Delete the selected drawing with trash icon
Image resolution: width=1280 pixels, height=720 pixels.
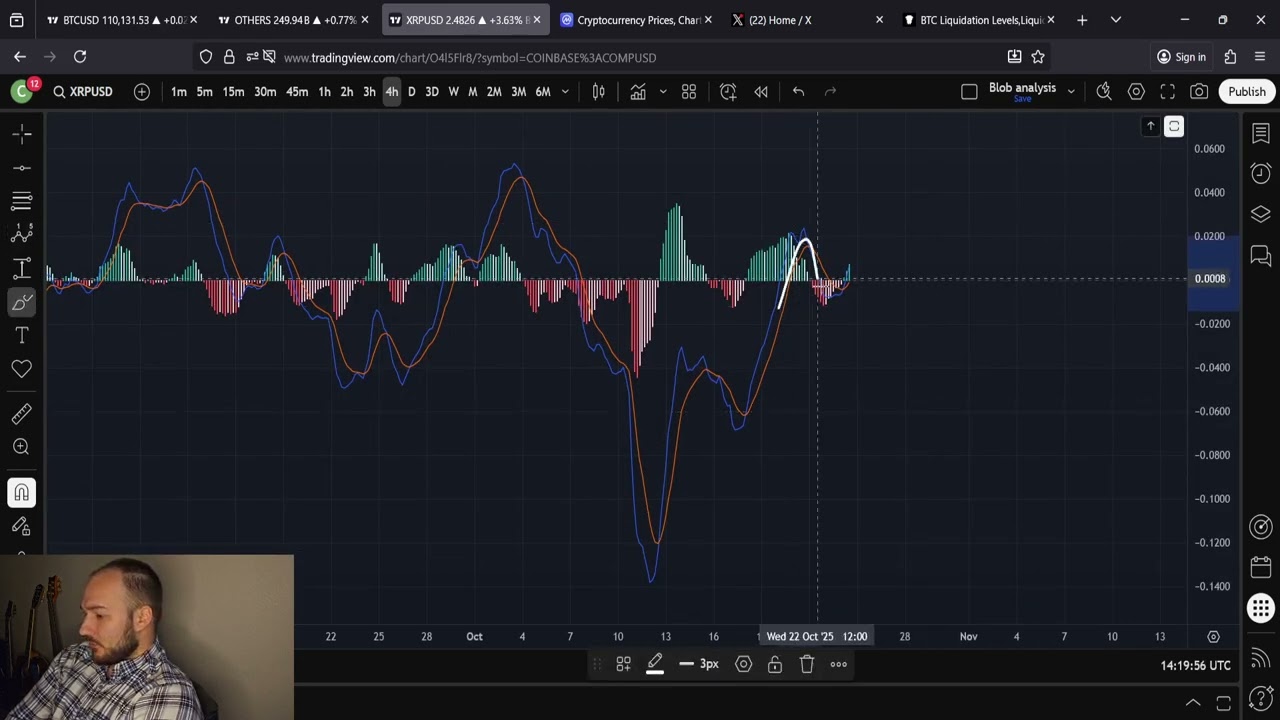[807, 664]
